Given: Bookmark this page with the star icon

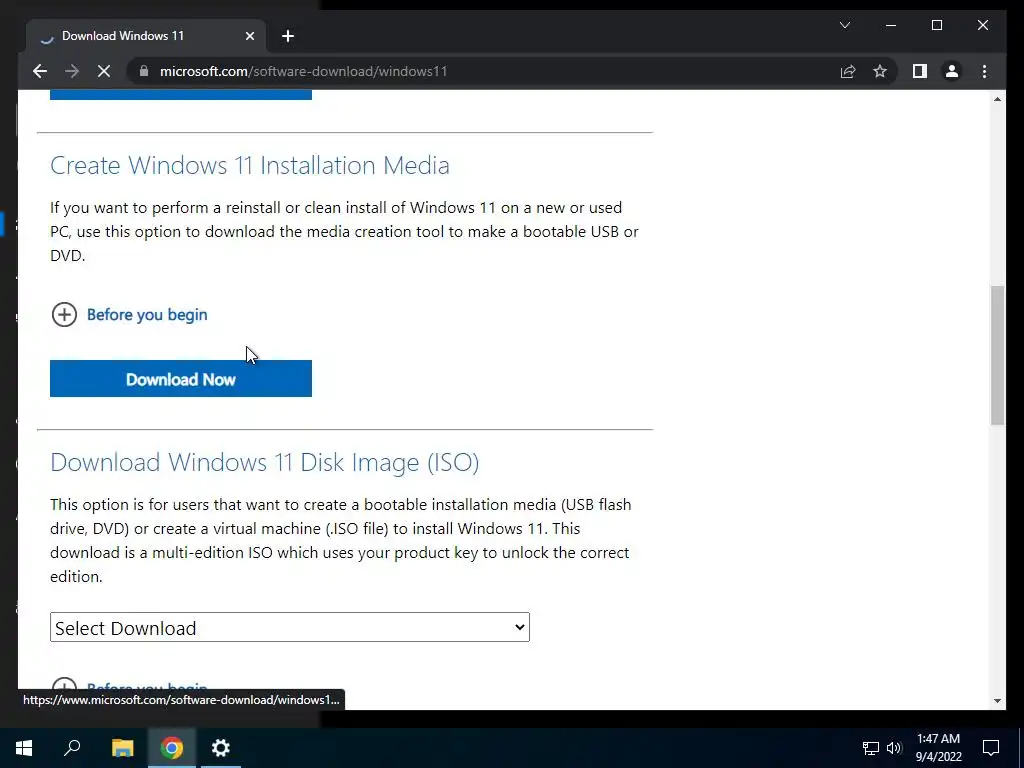Looking at the screenshot, I should point(880,71).
